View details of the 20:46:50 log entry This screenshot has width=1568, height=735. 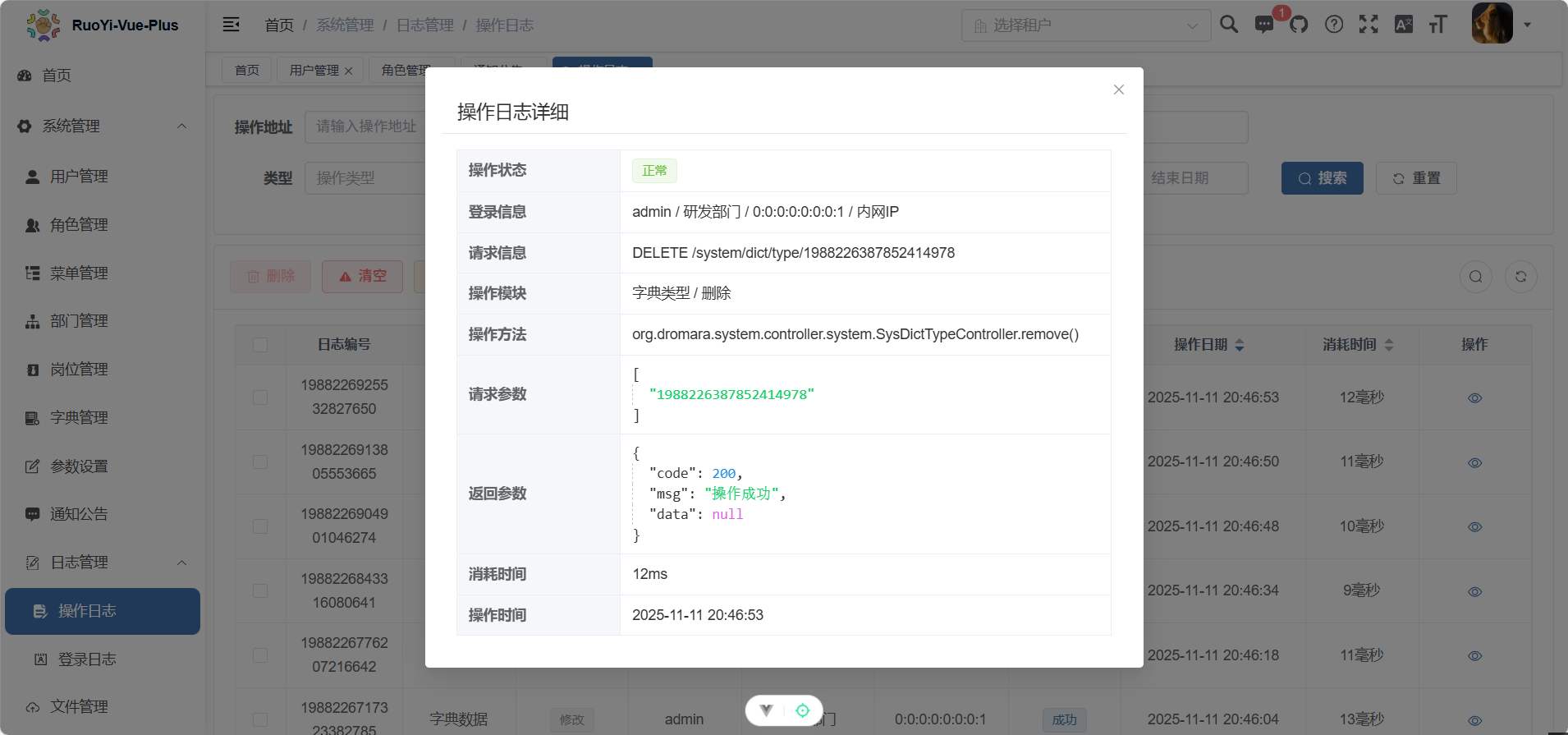1474,462
